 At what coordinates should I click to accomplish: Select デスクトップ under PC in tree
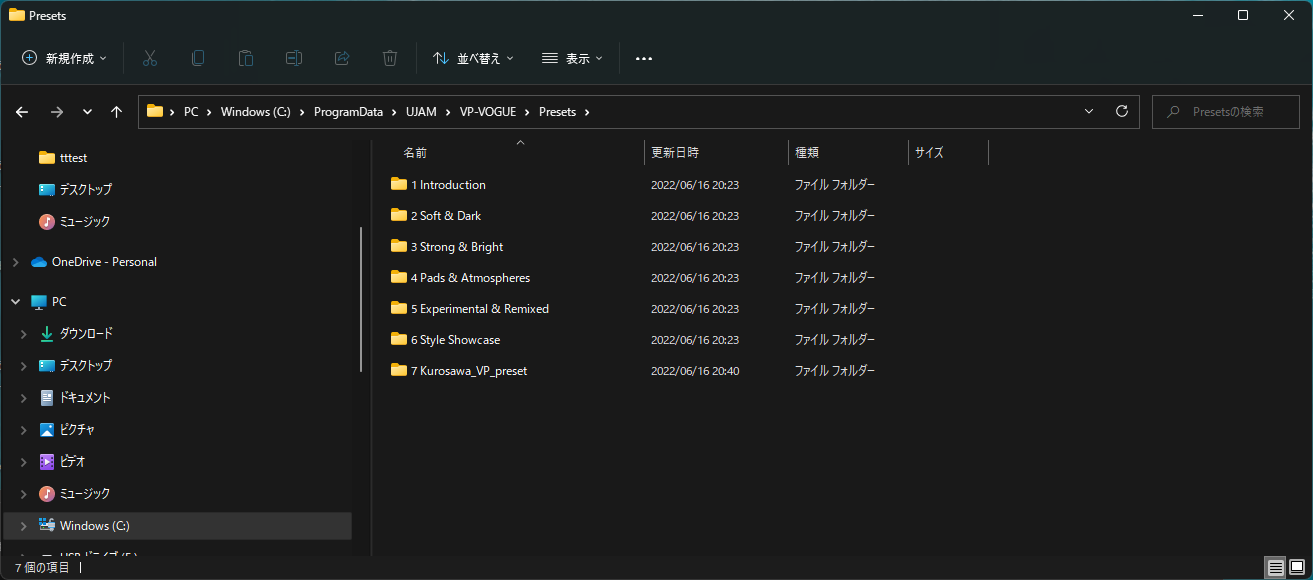pos(85,366)
